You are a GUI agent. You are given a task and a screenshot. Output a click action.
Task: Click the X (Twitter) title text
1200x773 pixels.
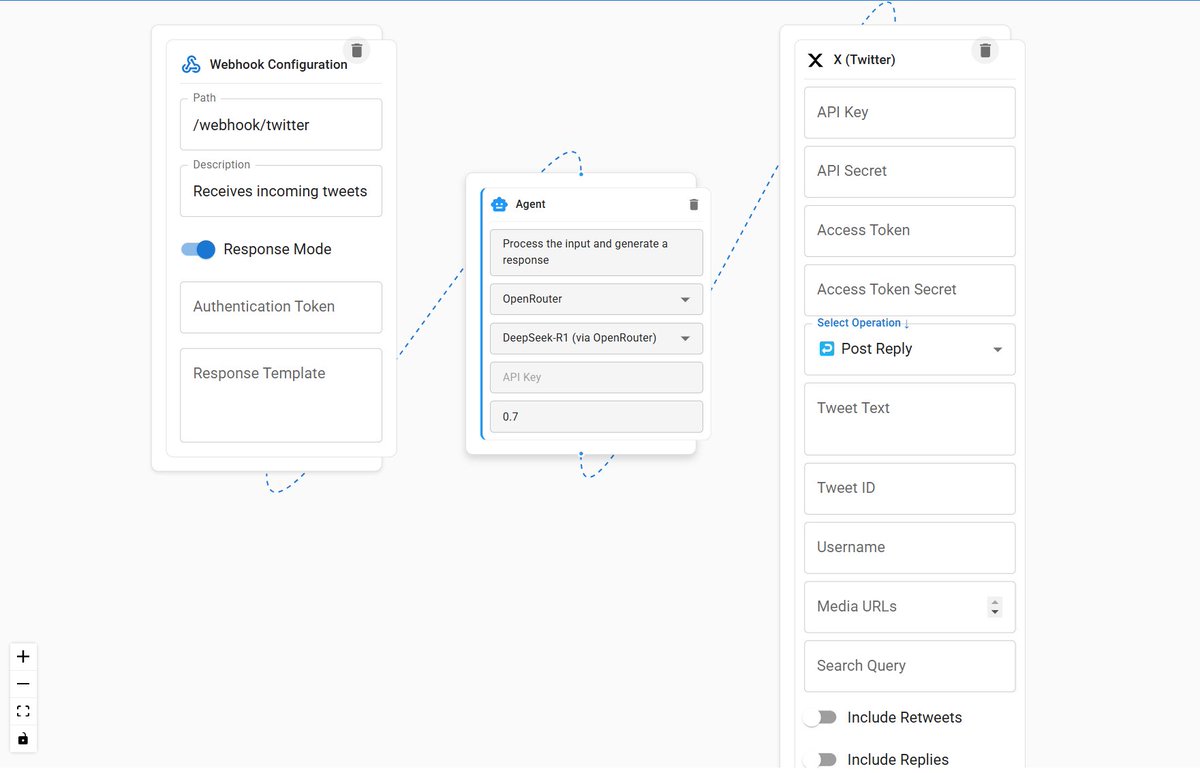[x=864, y=60]
